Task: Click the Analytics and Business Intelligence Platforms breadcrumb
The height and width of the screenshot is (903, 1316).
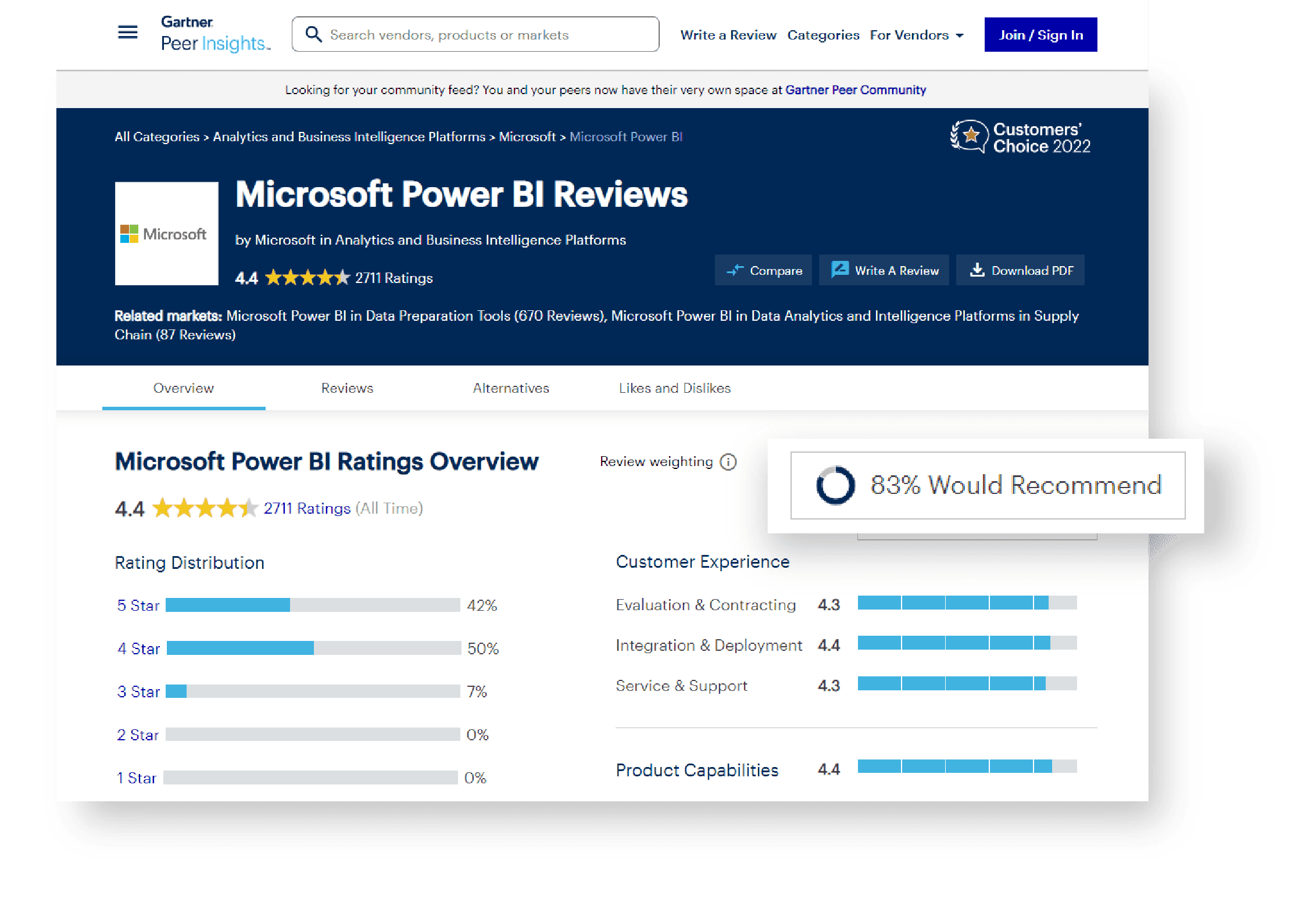Action: click(349, 137)
